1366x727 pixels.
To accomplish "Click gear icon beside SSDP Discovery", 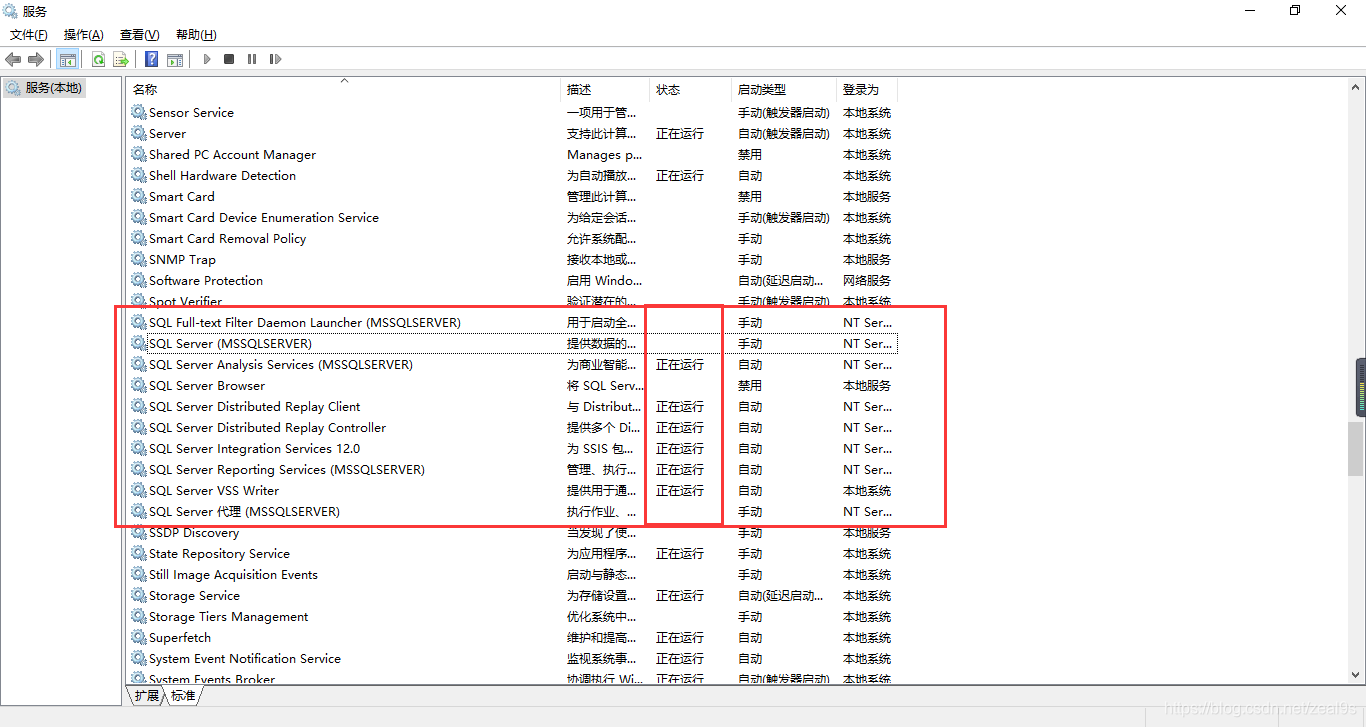I will [x=139, y=533].
